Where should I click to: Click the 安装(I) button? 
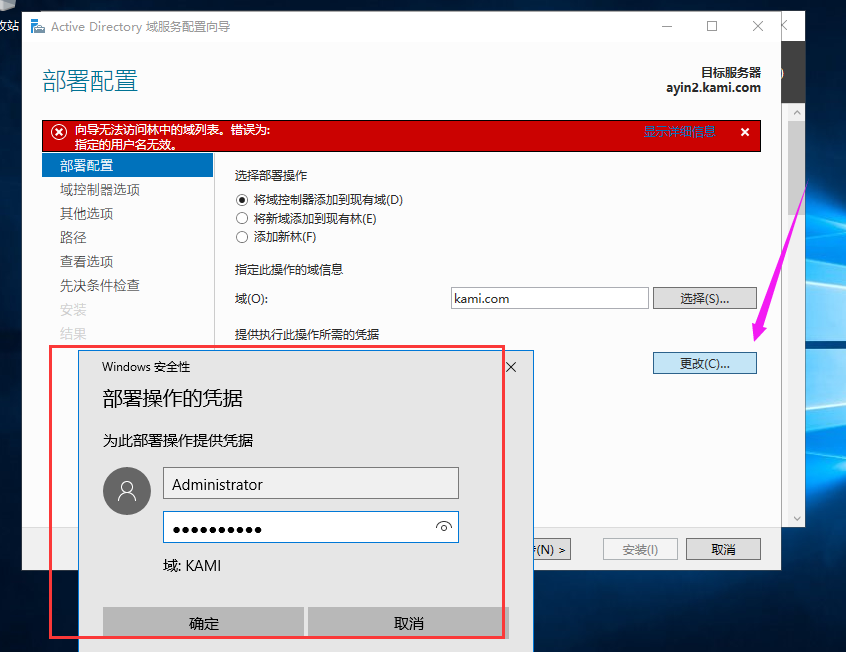(x=640, y=549)
